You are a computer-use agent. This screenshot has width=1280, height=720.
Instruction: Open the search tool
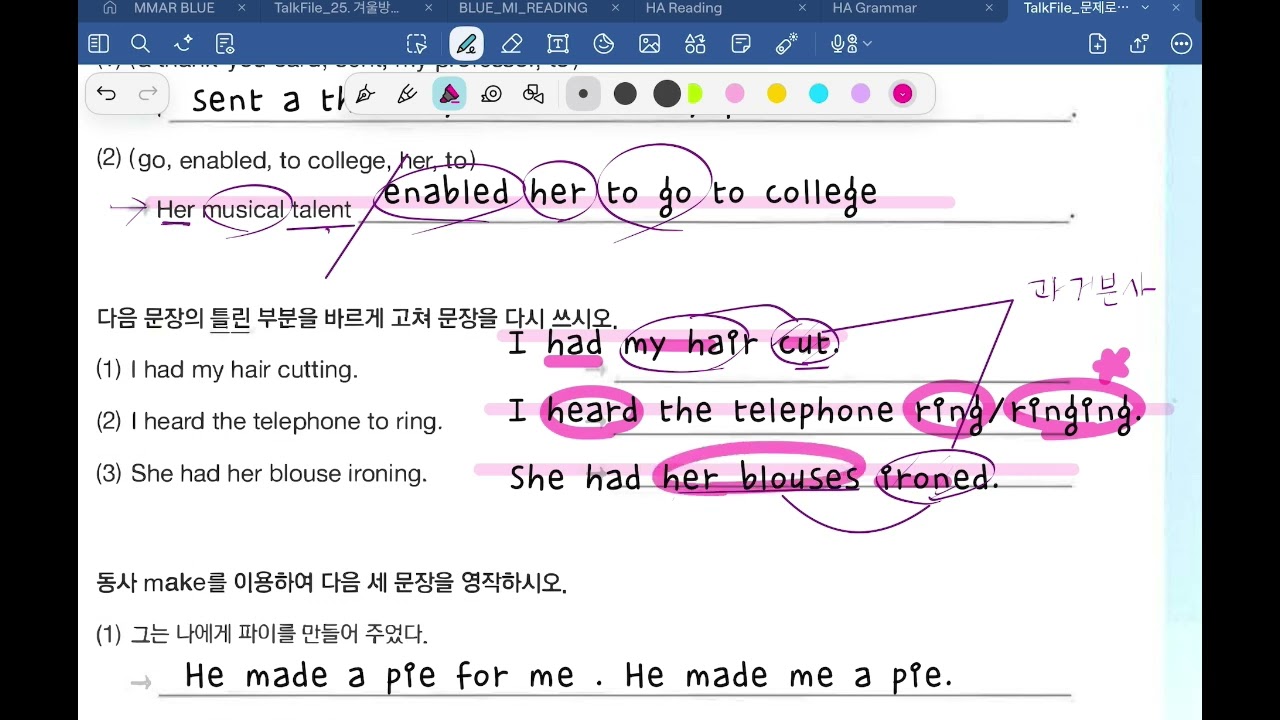click(x=140, y=44)
